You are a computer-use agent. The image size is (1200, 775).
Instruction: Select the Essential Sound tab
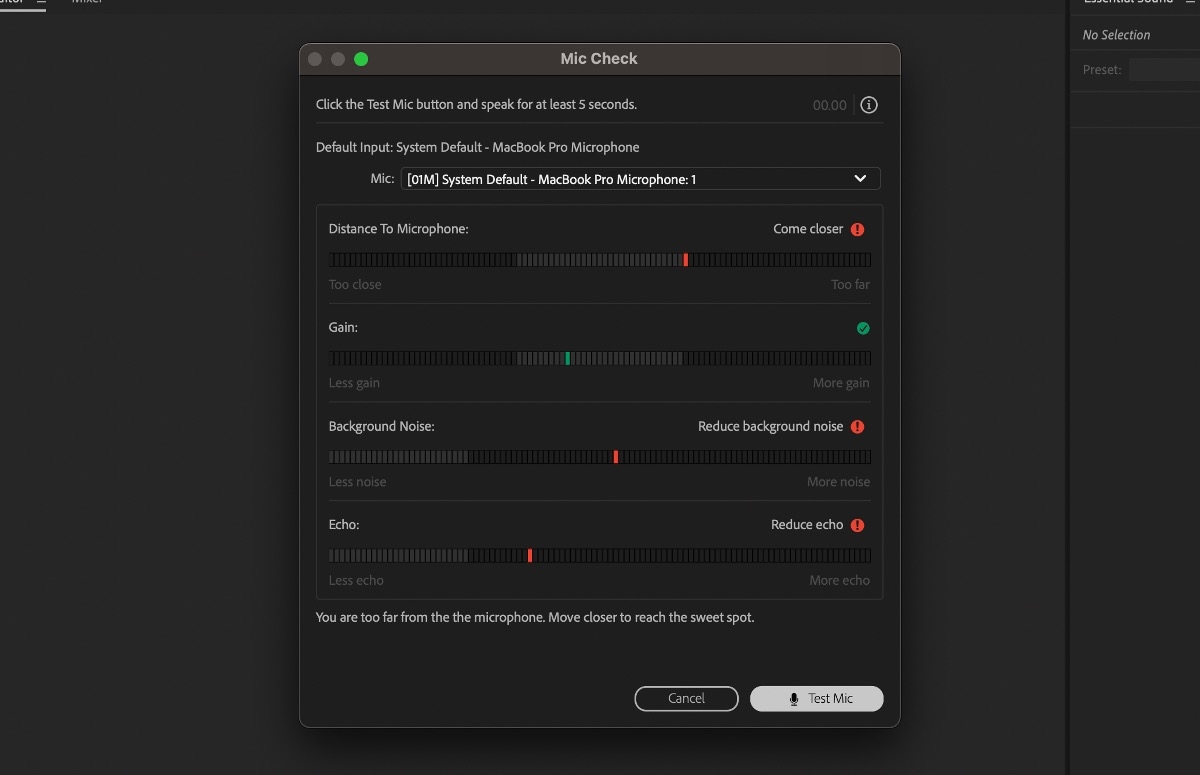[1128, 3]
